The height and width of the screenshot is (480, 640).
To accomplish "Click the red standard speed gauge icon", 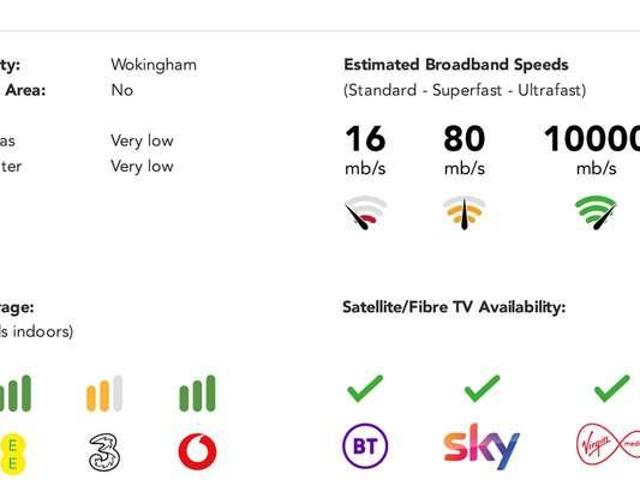I will pos(365,213).
